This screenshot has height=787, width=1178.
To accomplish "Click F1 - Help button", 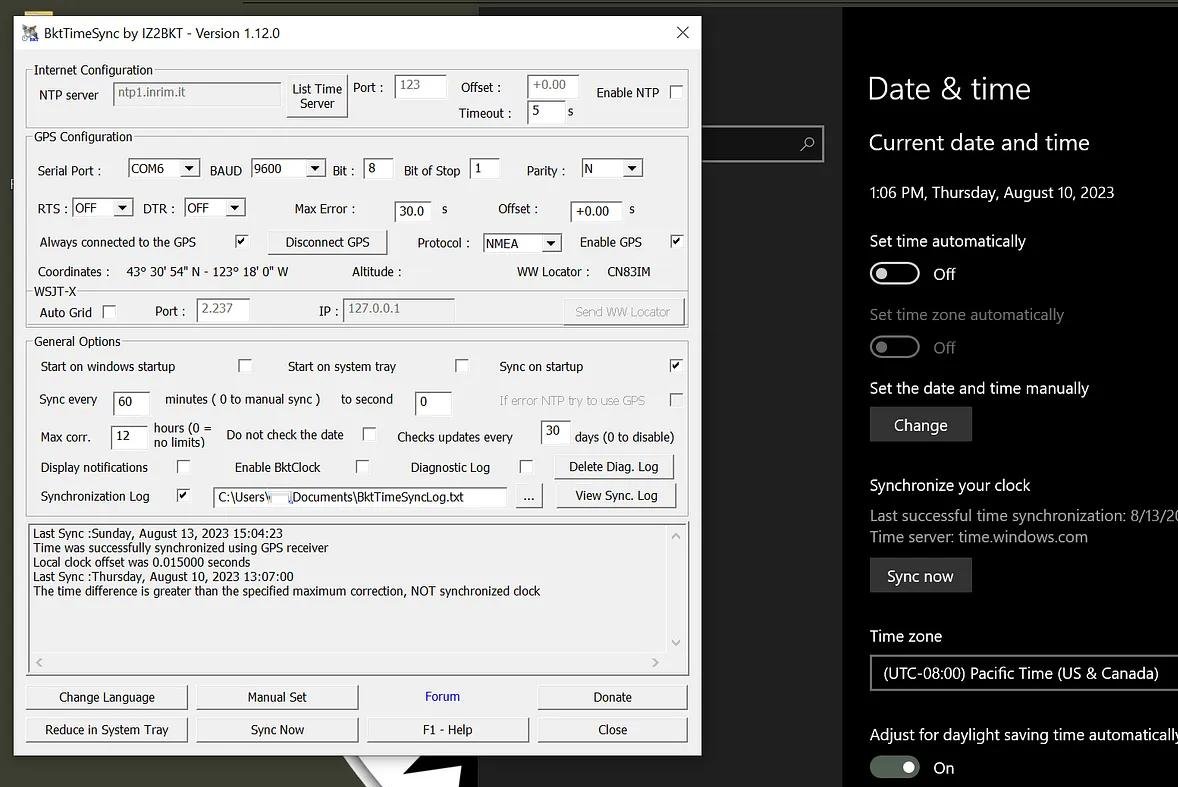I will click(448, 729).
